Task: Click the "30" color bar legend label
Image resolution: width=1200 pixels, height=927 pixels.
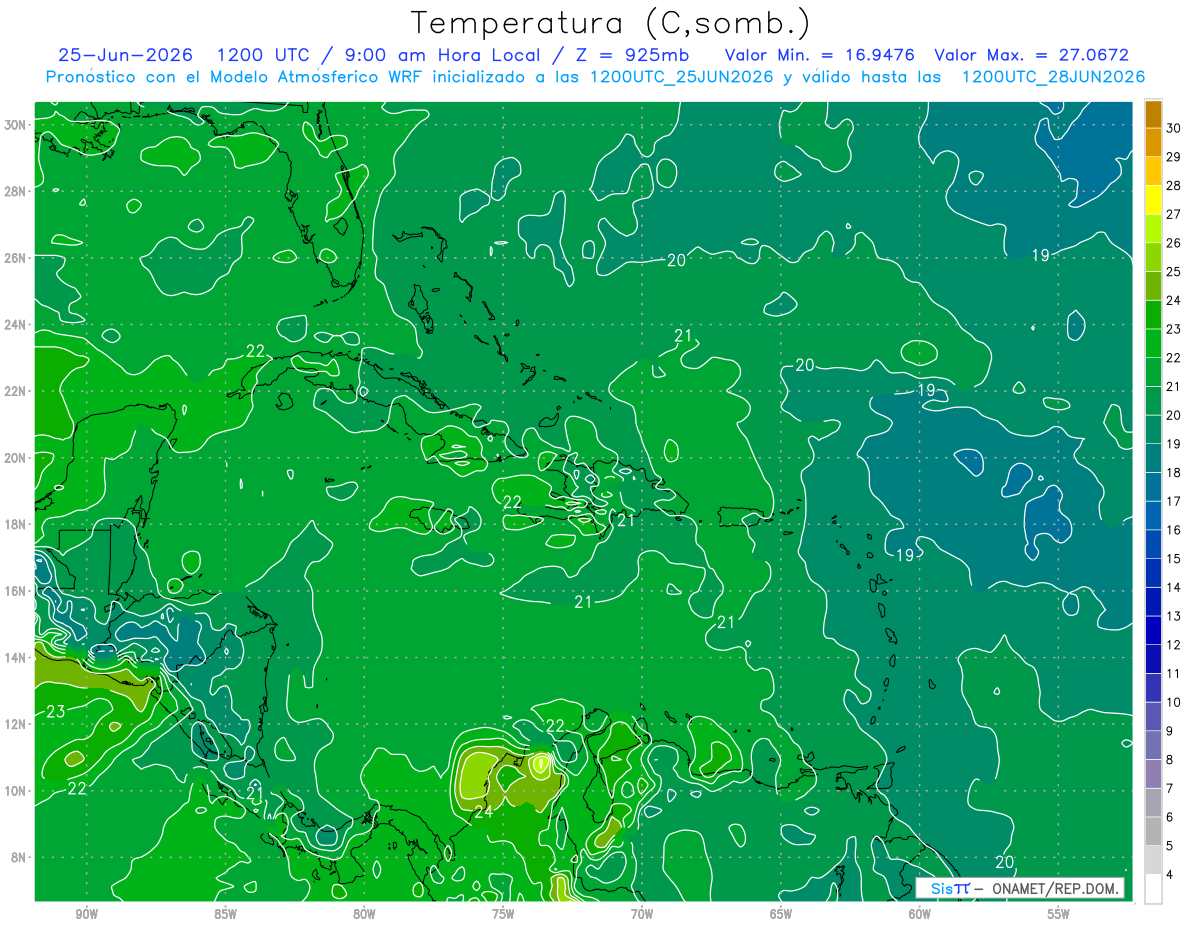Action: click(x=1174, y=128)
